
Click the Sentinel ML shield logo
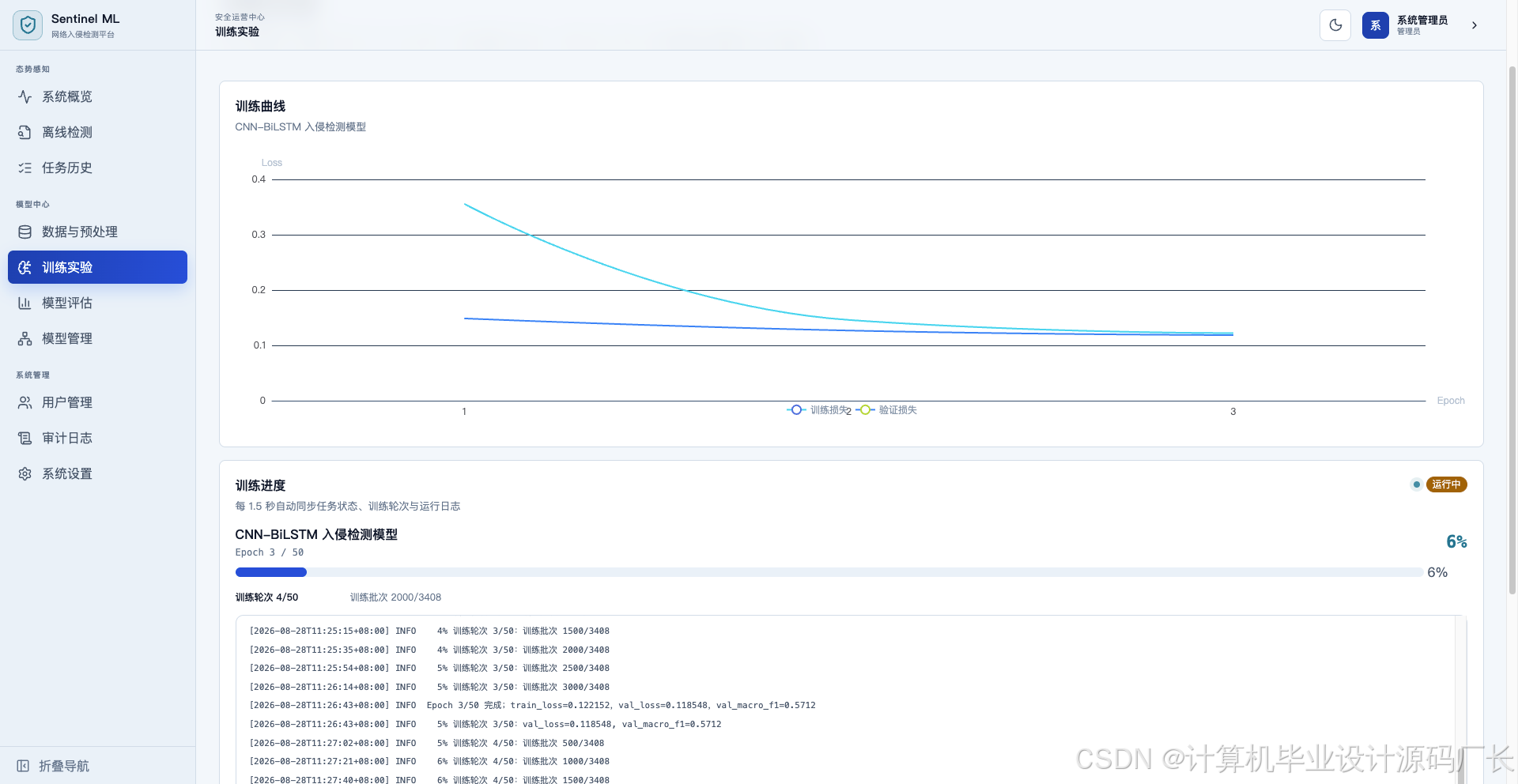(28, 25)
